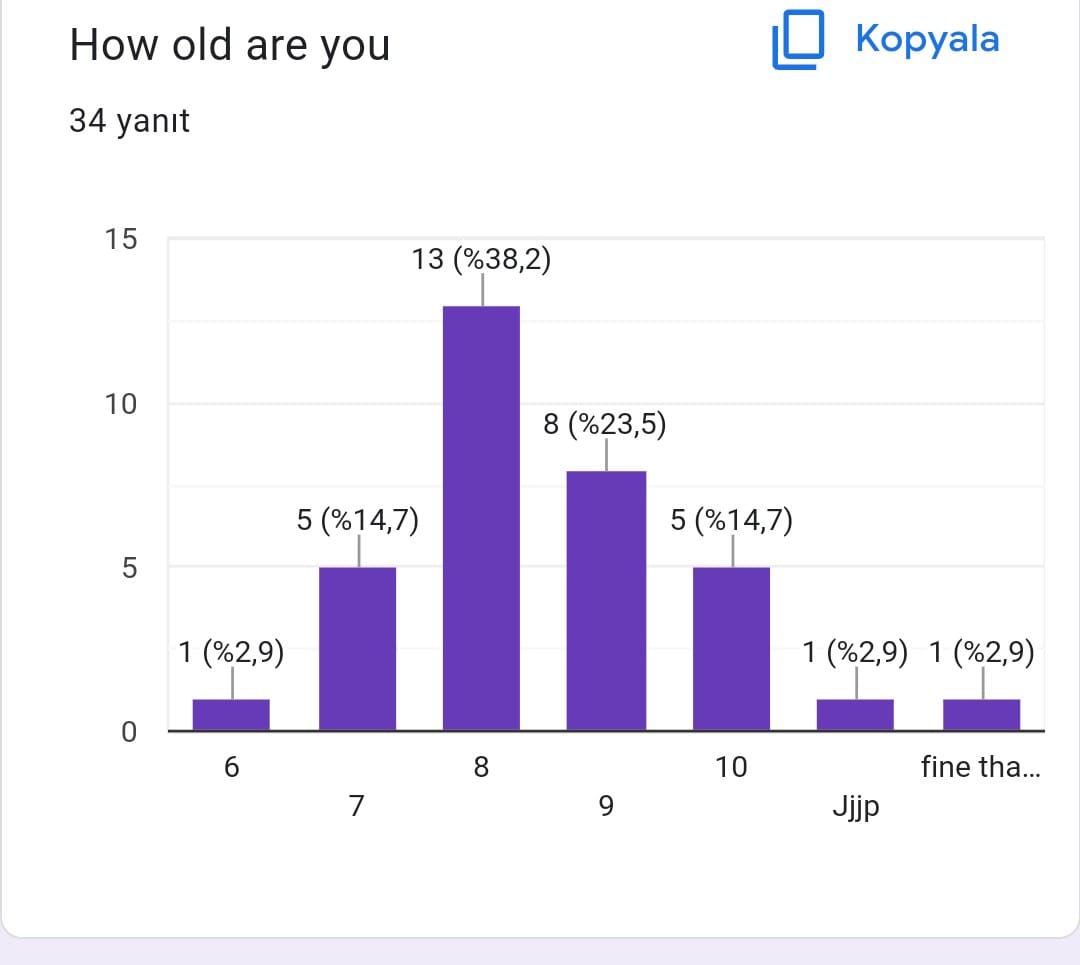Select the bar for age 6
The width and height of the screenshot is (1080, 965).
(x=231, y=714)
